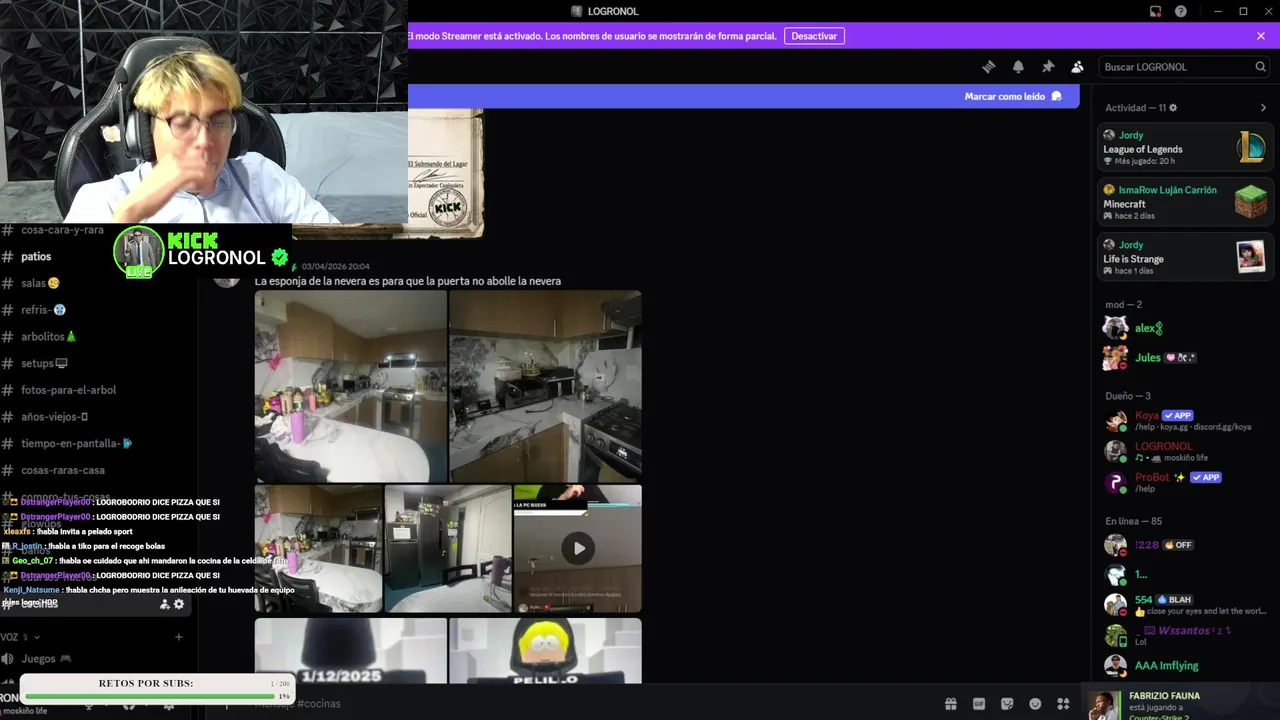The height and width of the screenshot is (720, 1280).
Task: Click the notification bell icon
Action: pos(1018,67)
